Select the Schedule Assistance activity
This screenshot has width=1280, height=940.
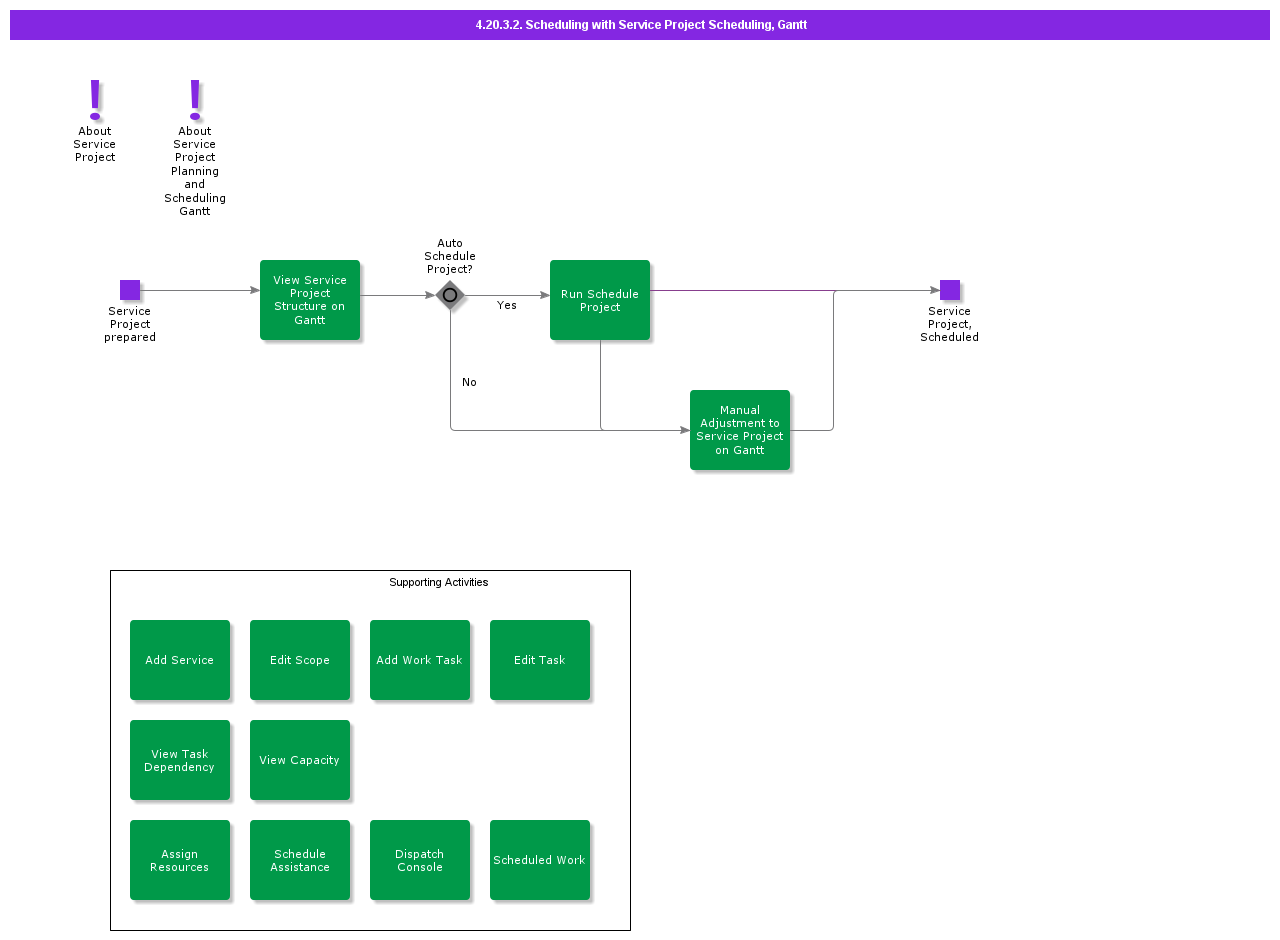coord(299,860)
